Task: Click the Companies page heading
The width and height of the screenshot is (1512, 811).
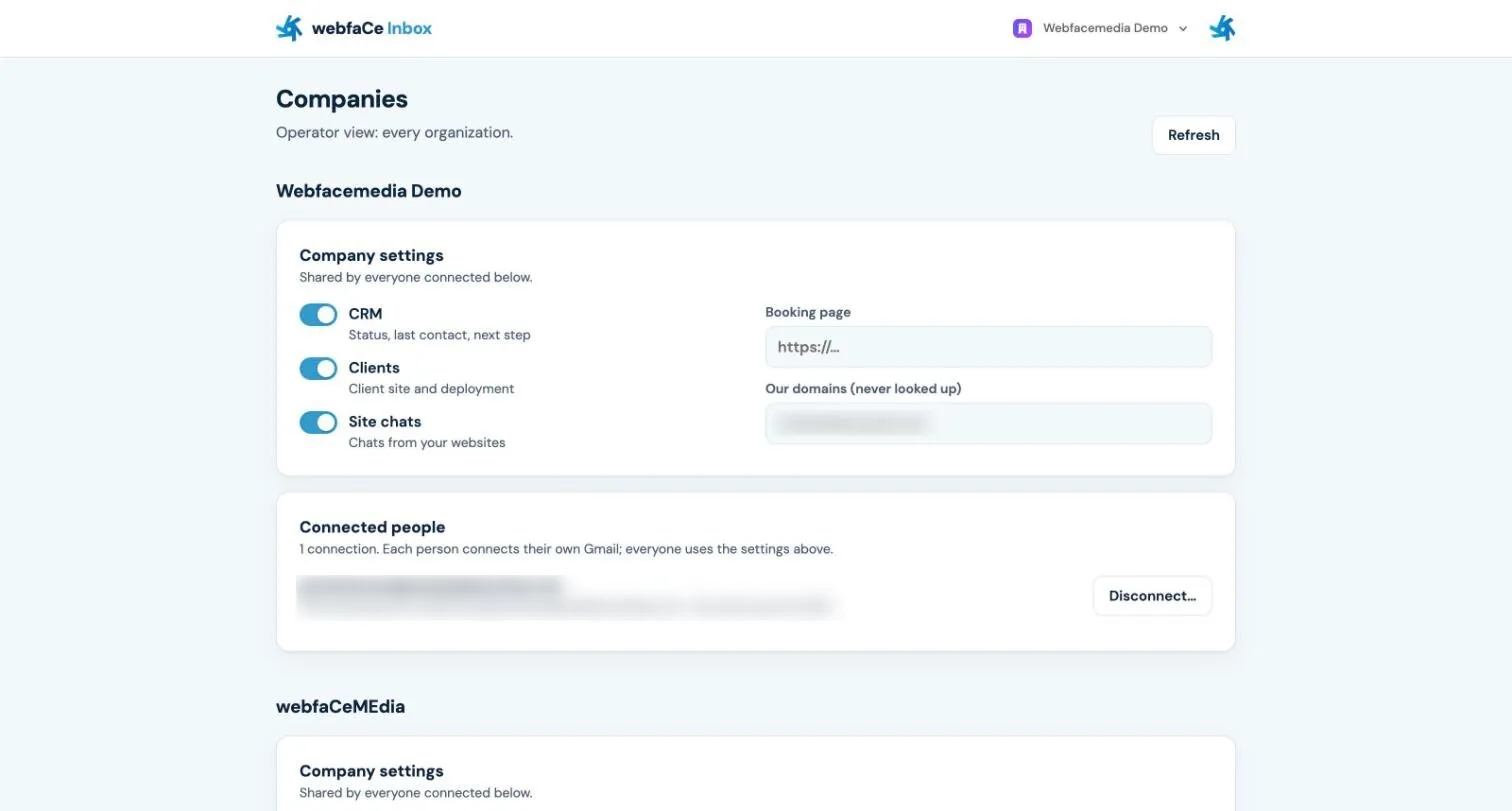Action: [342, 99]
